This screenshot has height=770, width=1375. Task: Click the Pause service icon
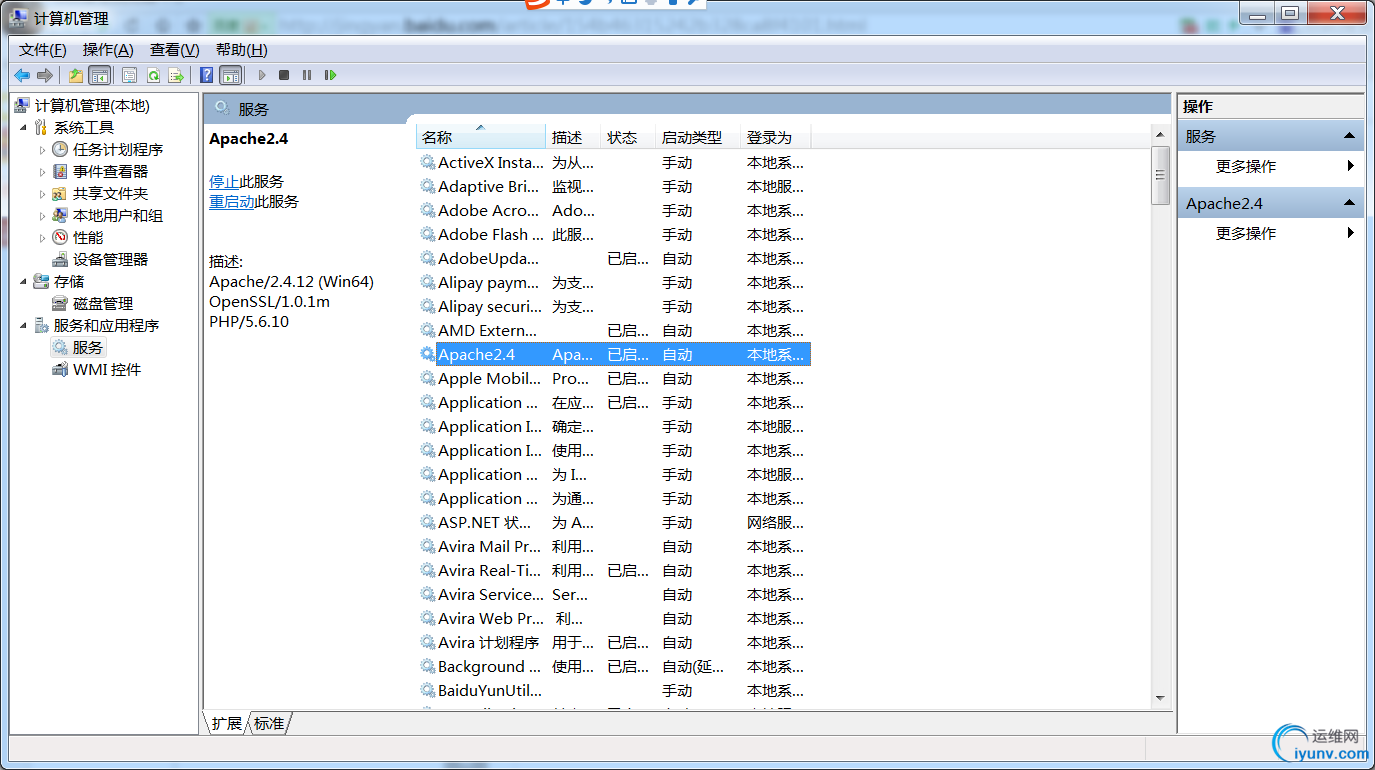pos(307,75)
